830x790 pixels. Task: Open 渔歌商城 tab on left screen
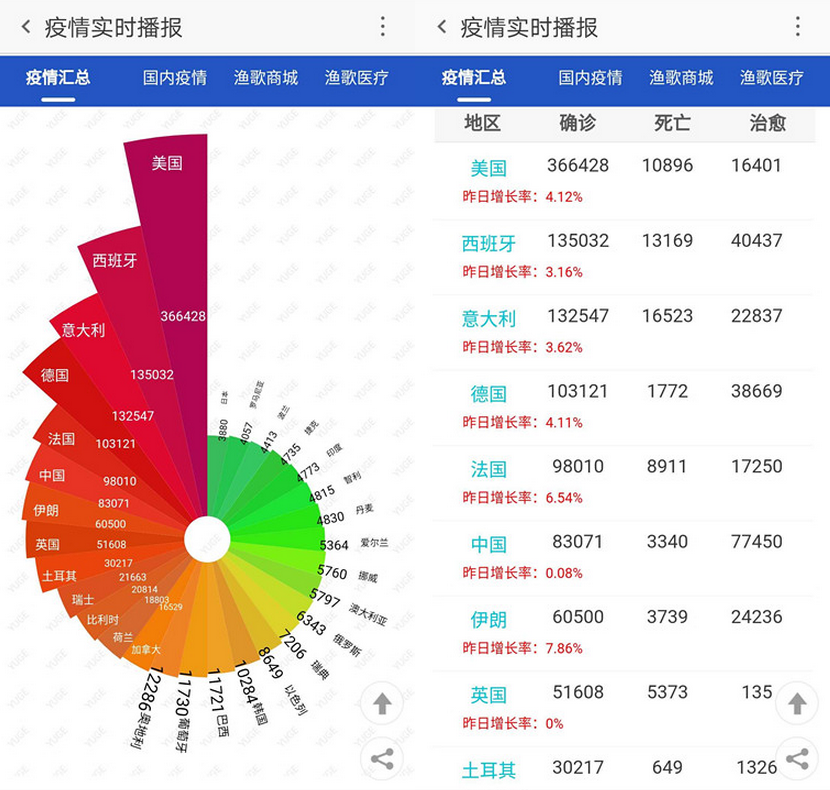pos(265,77)
